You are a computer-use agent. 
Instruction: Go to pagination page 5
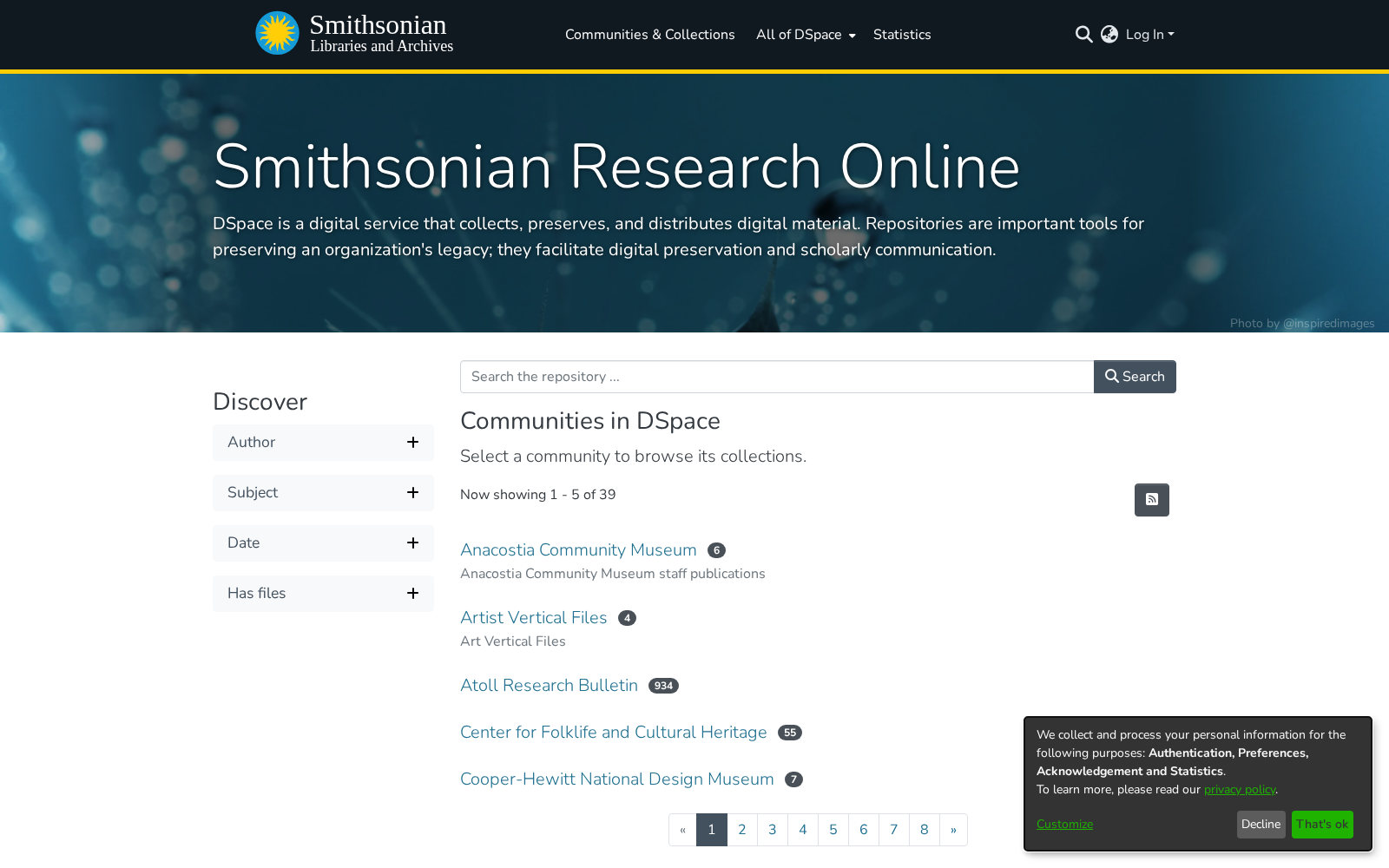point(833,830)
